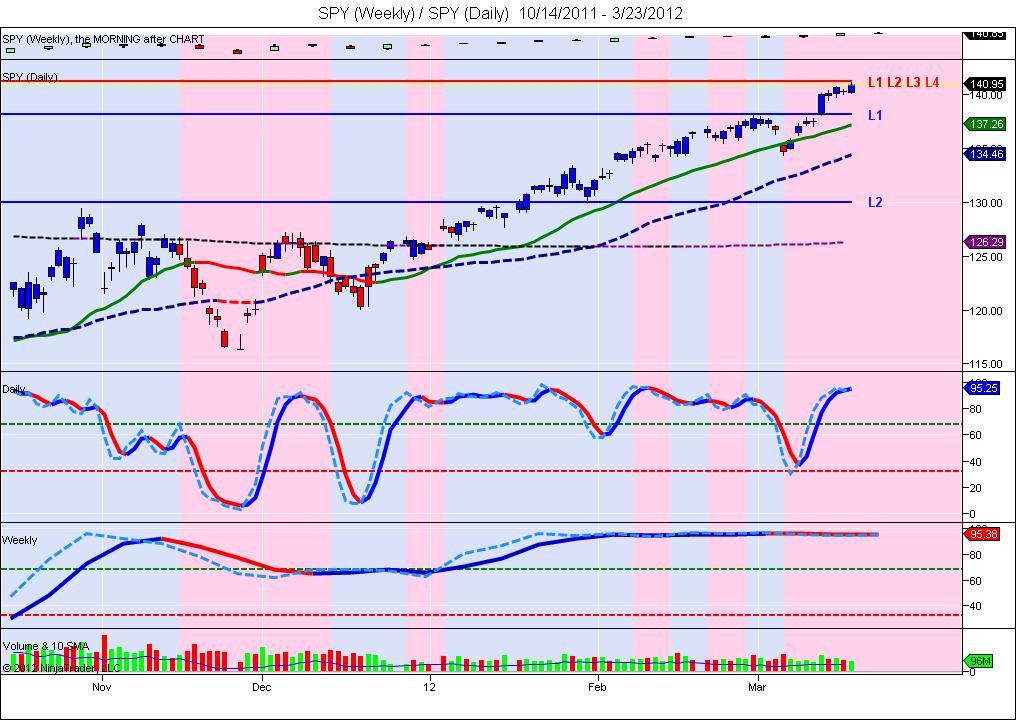This screenshot has width=1016, height=720.
Task: Select the purple 126.29 price marker
Action: pyautogui.click(x=985, y=242)
